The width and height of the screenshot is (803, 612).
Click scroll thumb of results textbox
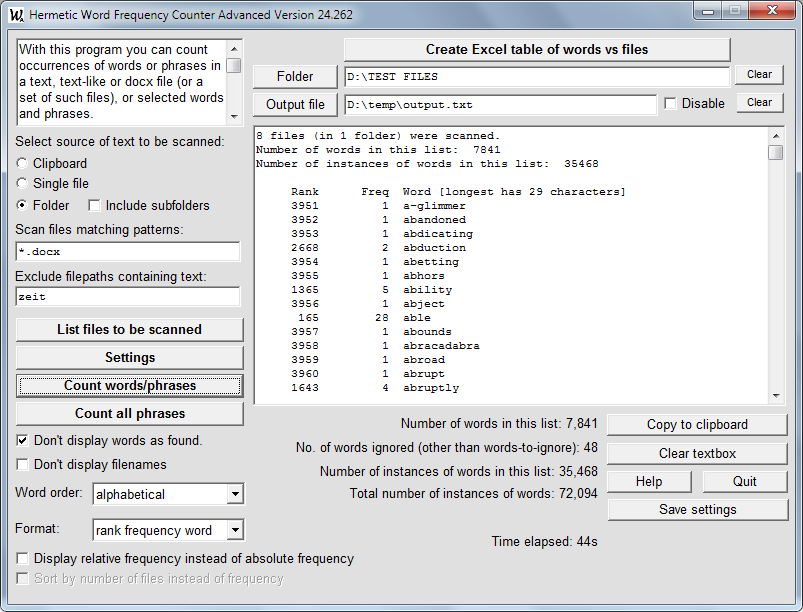tap(776, 152)
